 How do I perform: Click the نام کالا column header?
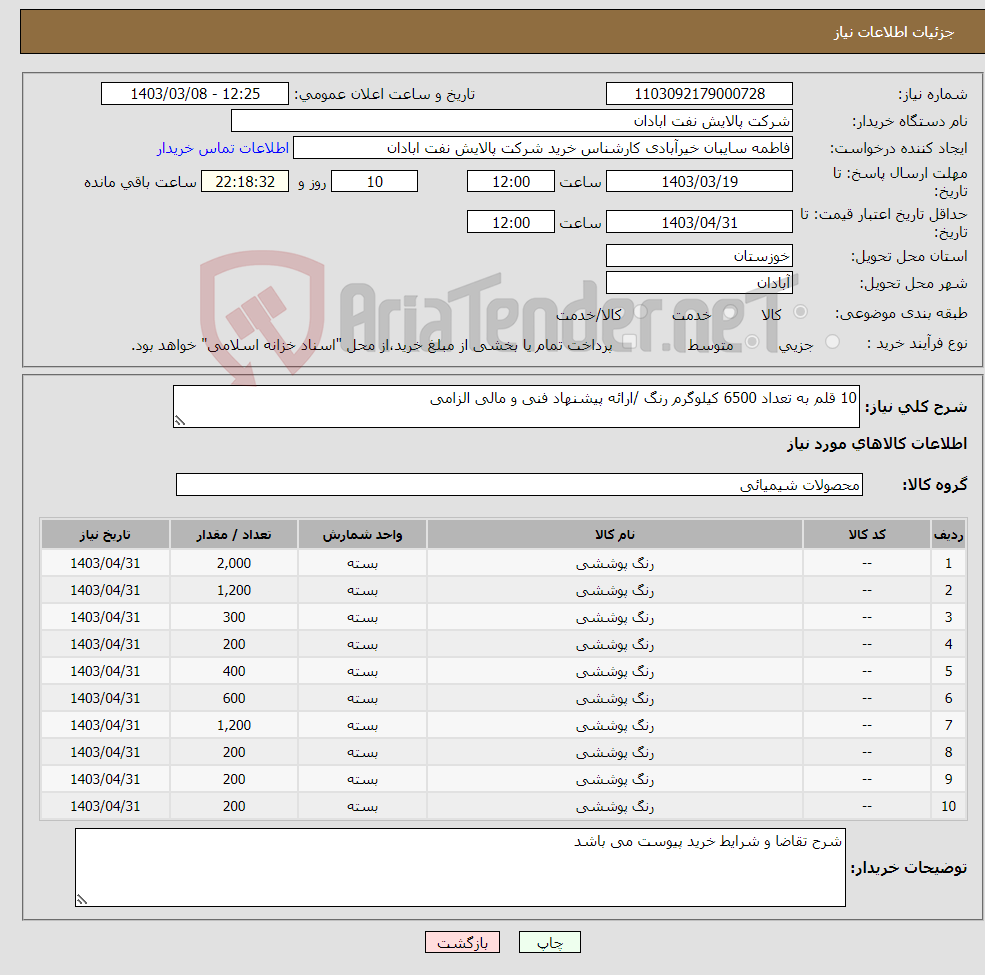coord(614,535)
